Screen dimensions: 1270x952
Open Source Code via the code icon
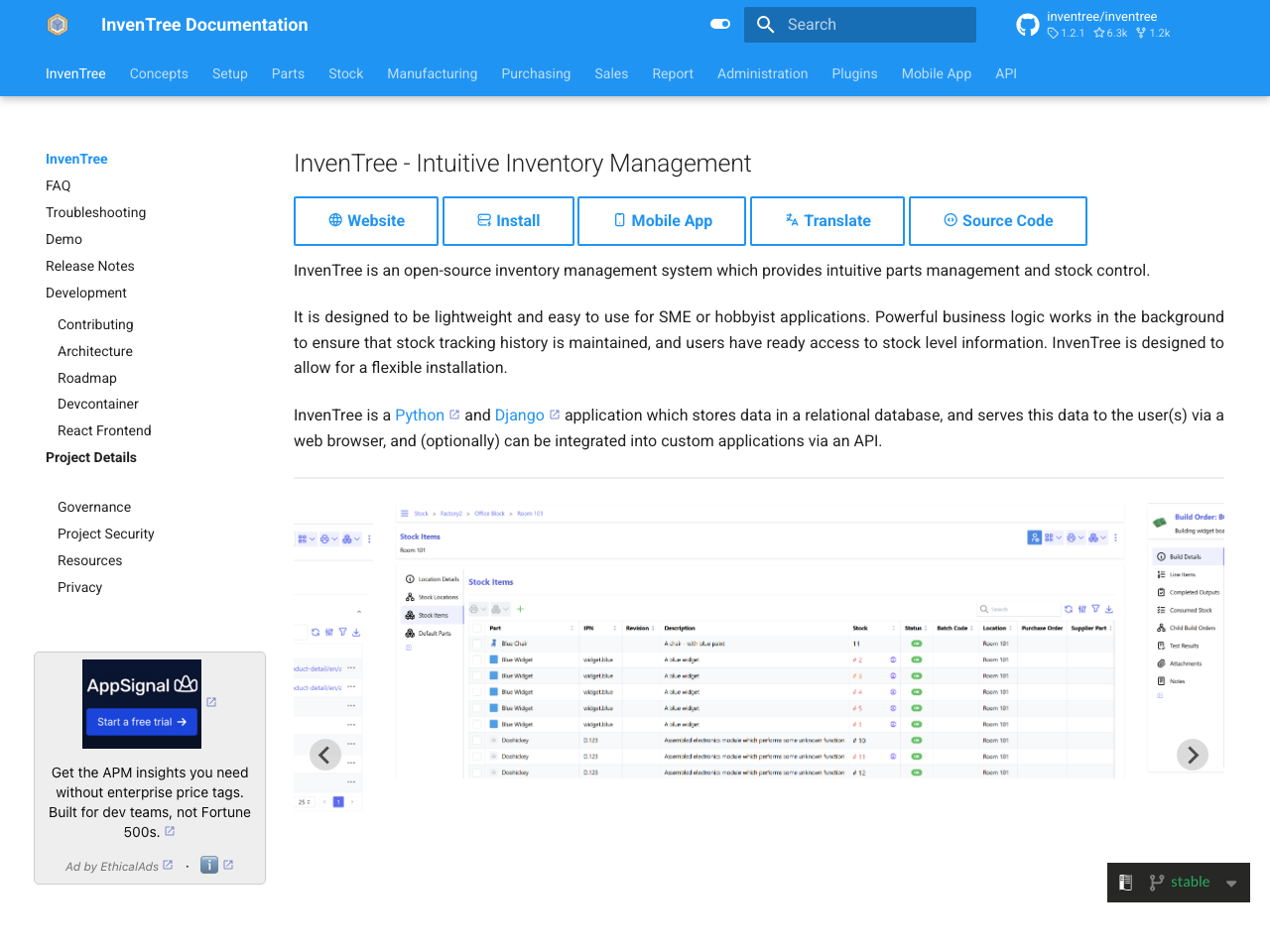[952, 220]
